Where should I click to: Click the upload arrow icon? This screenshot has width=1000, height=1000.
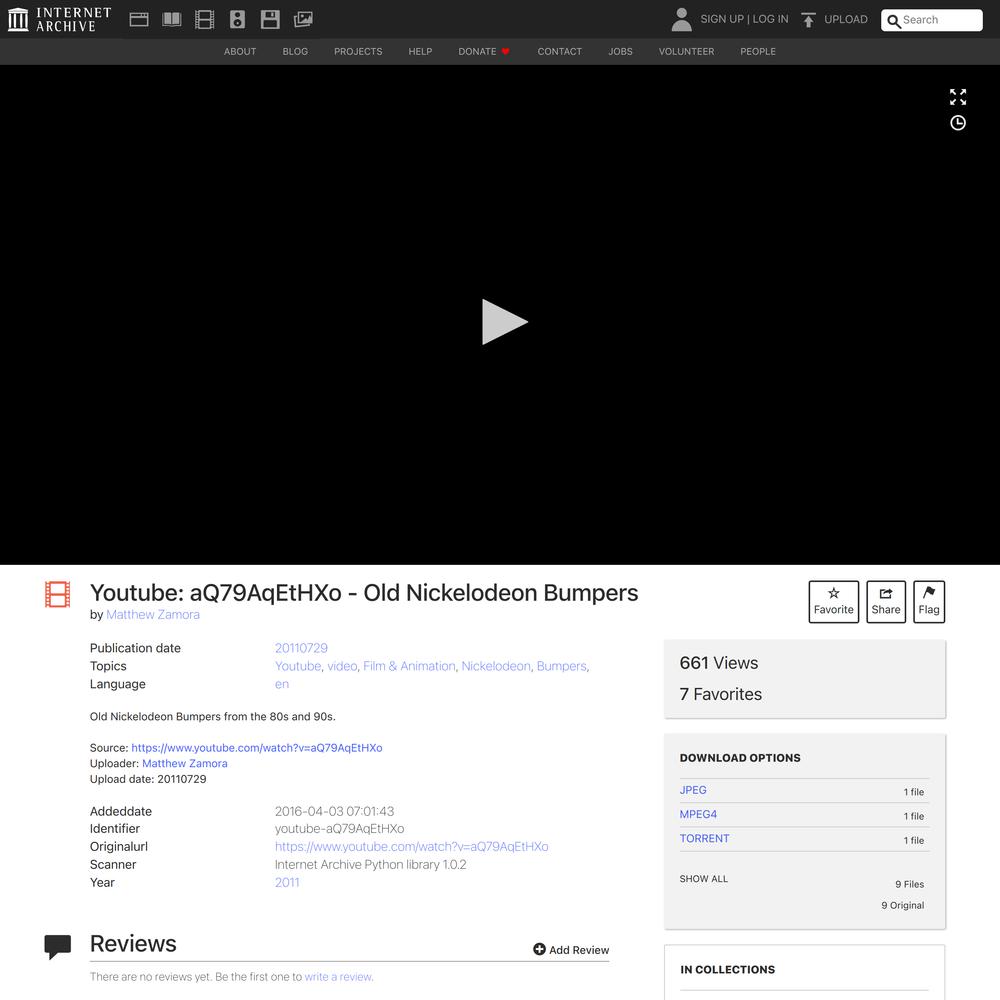click(809, 20)
